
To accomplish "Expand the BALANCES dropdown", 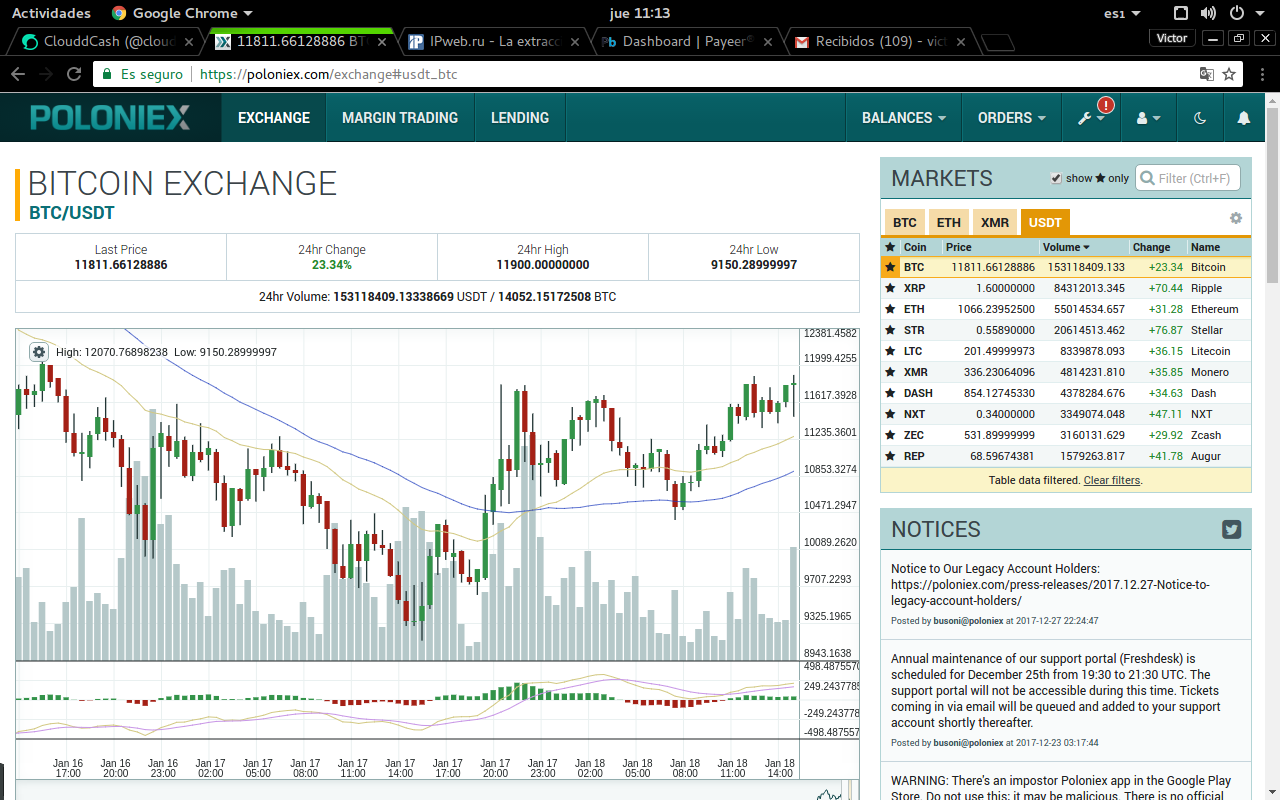I will (x=904, y=118).
